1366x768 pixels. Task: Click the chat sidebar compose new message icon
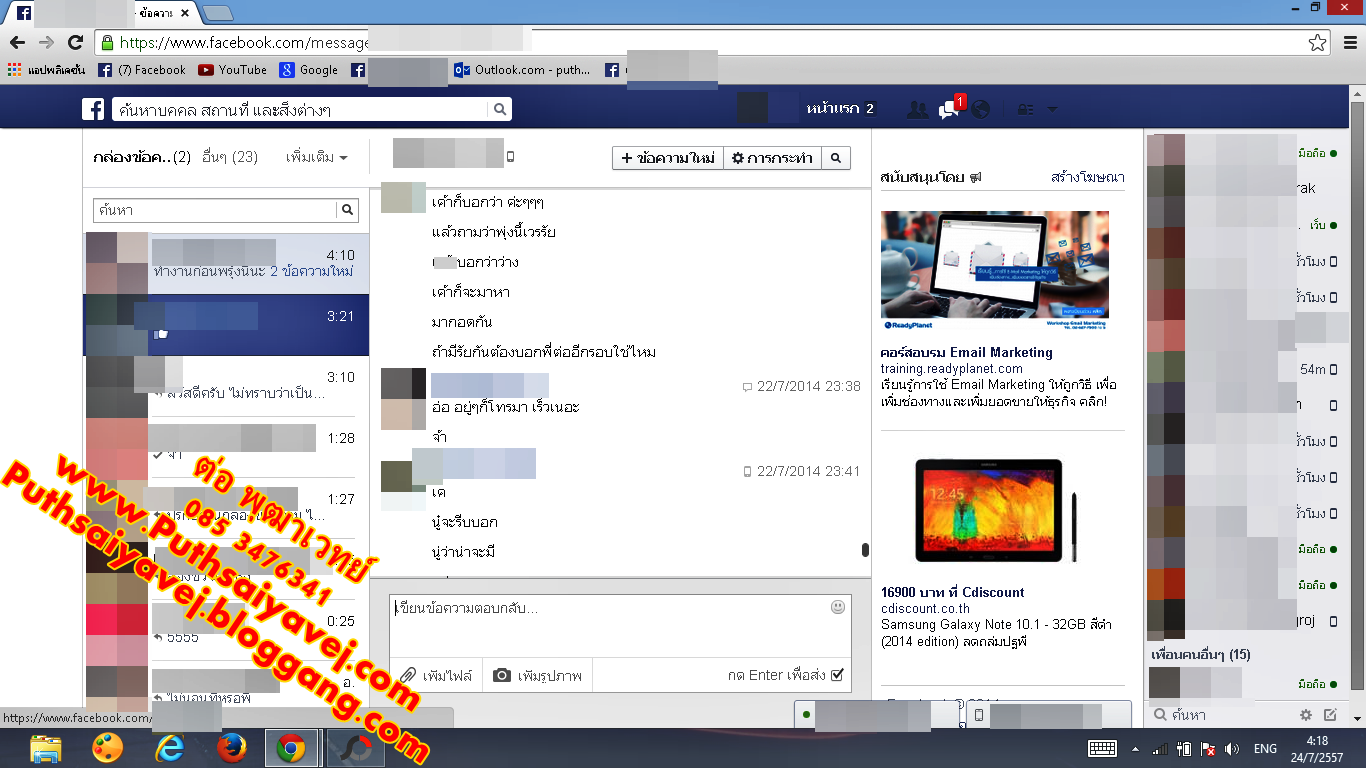[x=1330, y=715]
